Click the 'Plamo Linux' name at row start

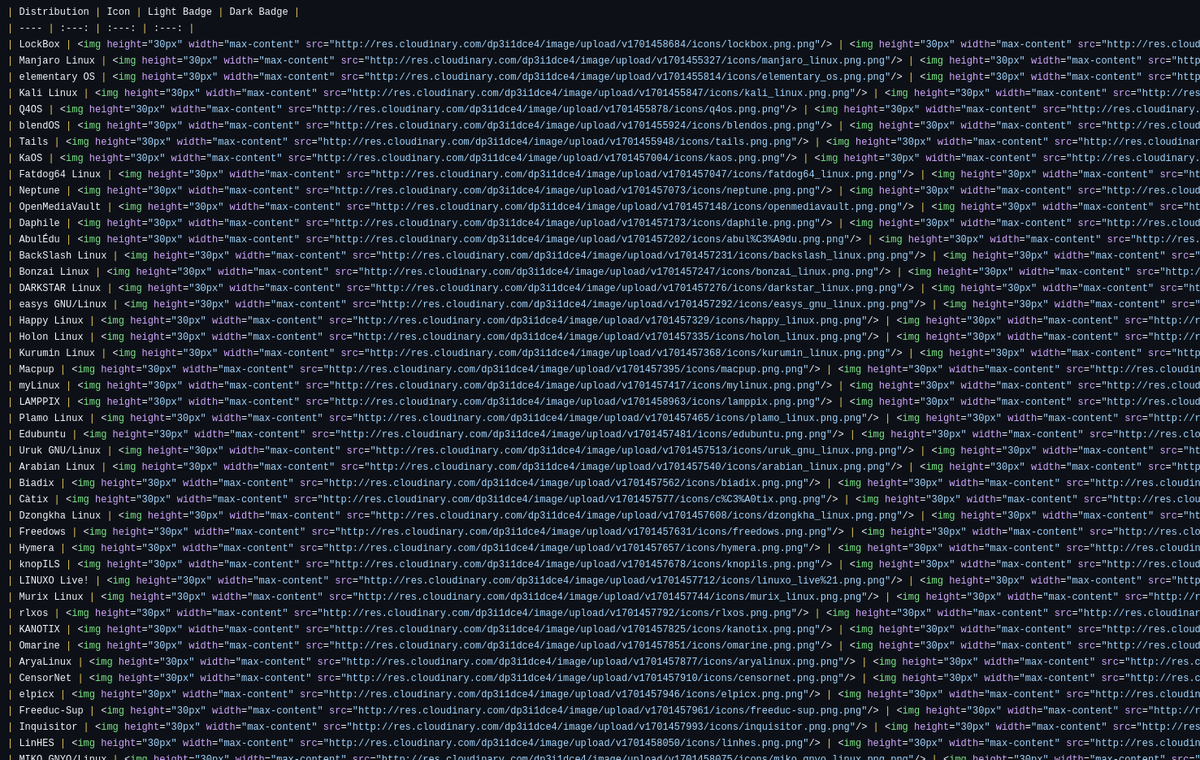click(51, 418)
